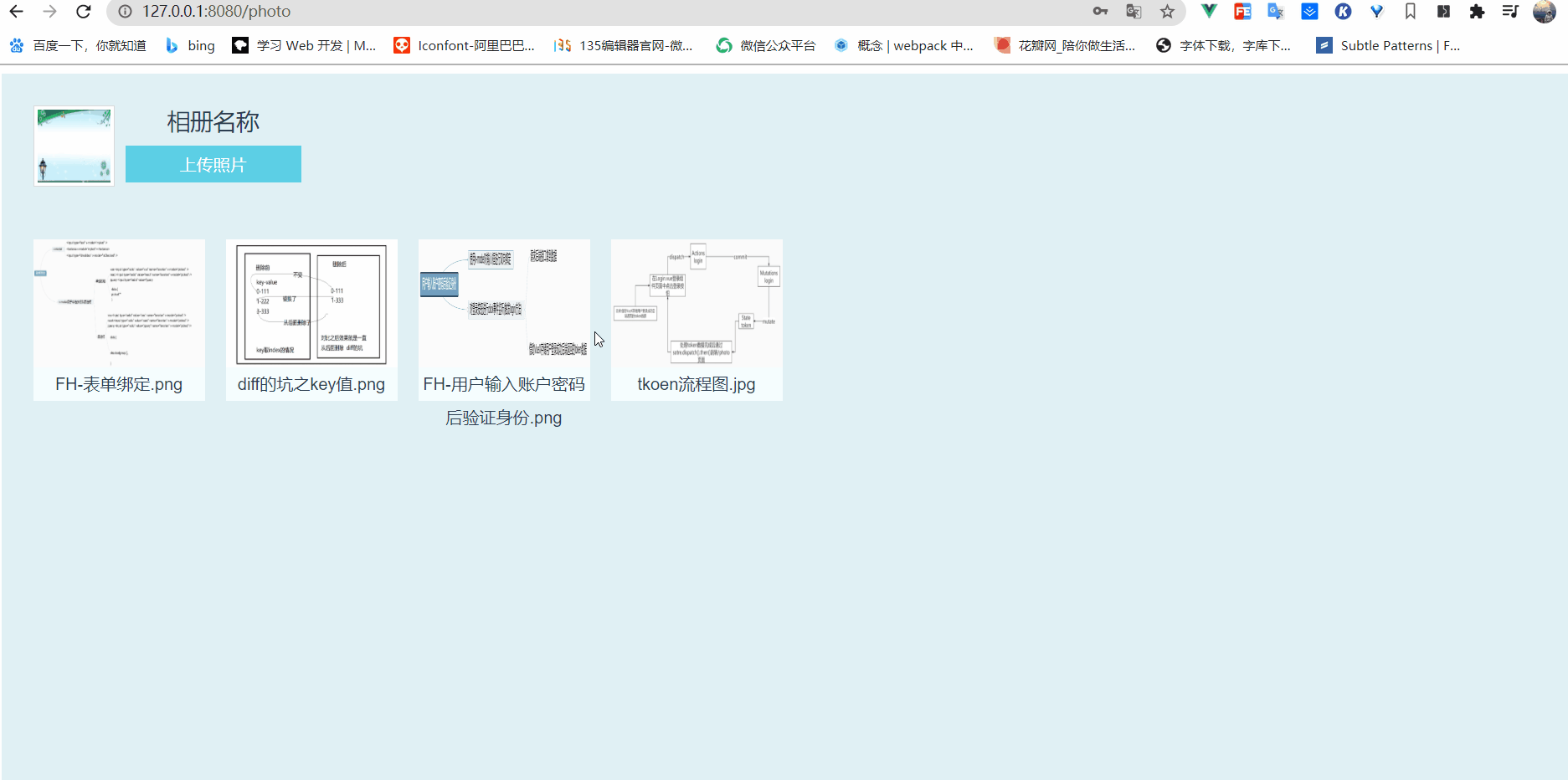Reload the photo page

coord(83,12)
